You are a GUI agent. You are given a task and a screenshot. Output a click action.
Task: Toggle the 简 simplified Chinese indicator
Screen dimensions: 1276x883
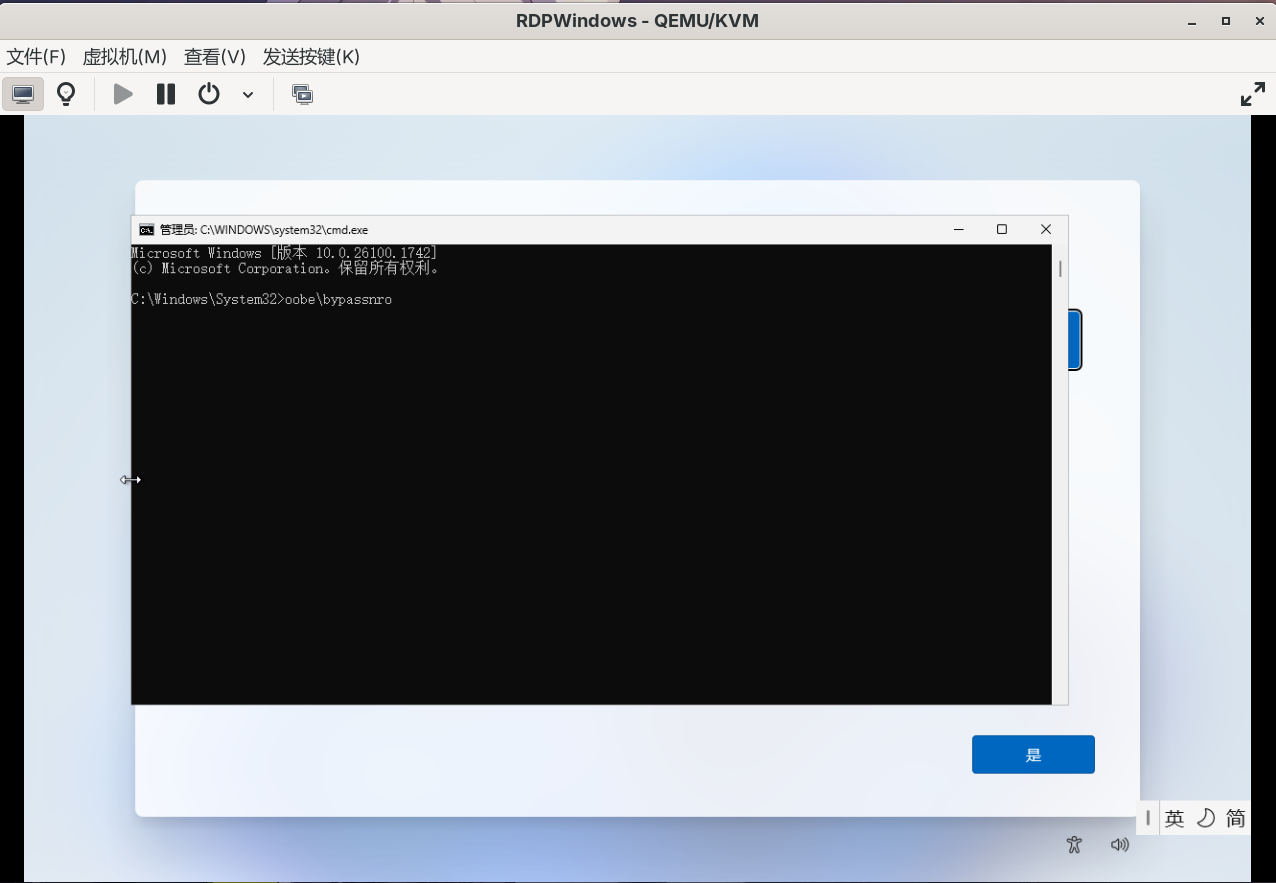(x=1236, y=818)
